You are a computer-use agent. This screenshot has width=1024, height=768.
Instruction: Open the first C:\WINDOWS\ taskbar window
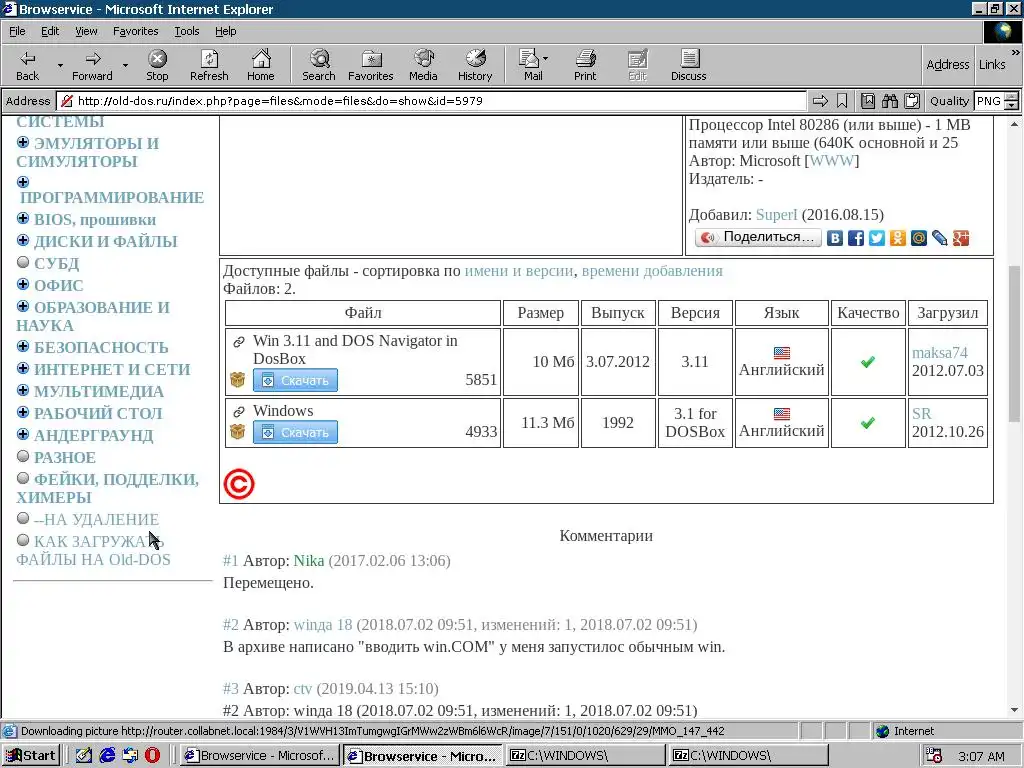(584, 756)
